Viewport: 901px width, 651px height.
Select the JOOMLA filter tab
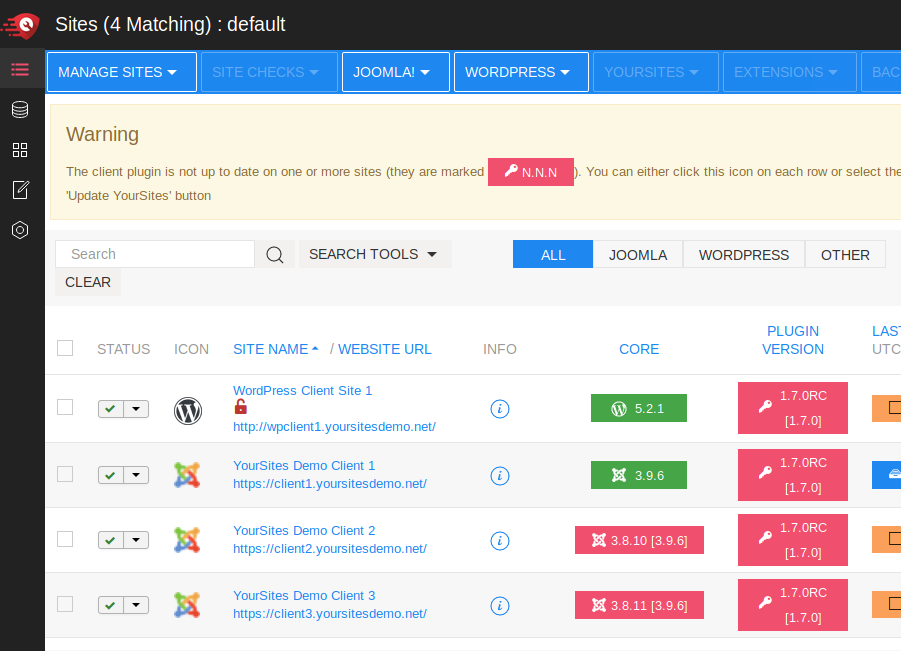point(638,255)
